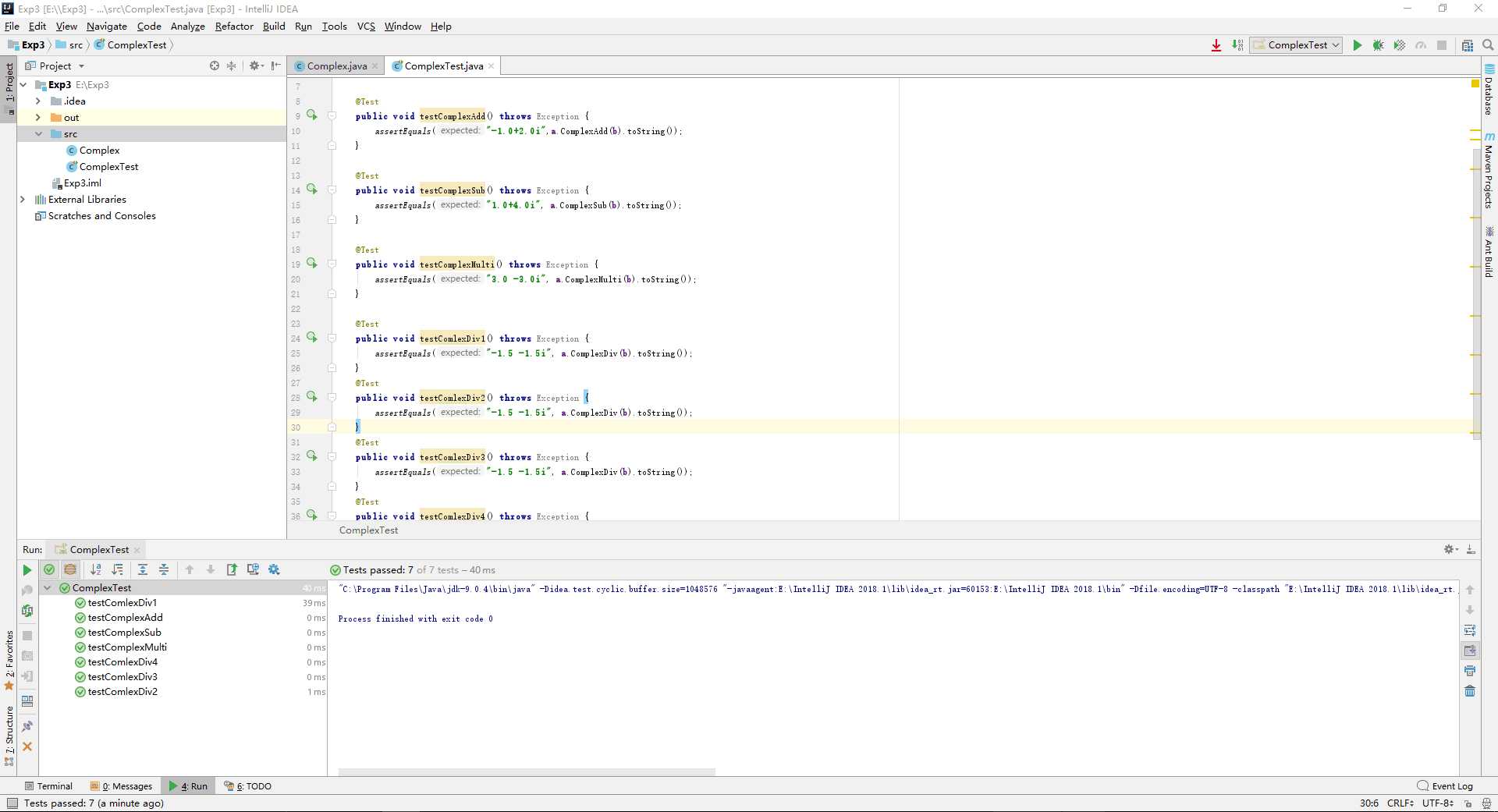1498x812 pixels.
Task: Collapse the src folder
Action: [x=38, y=134]
